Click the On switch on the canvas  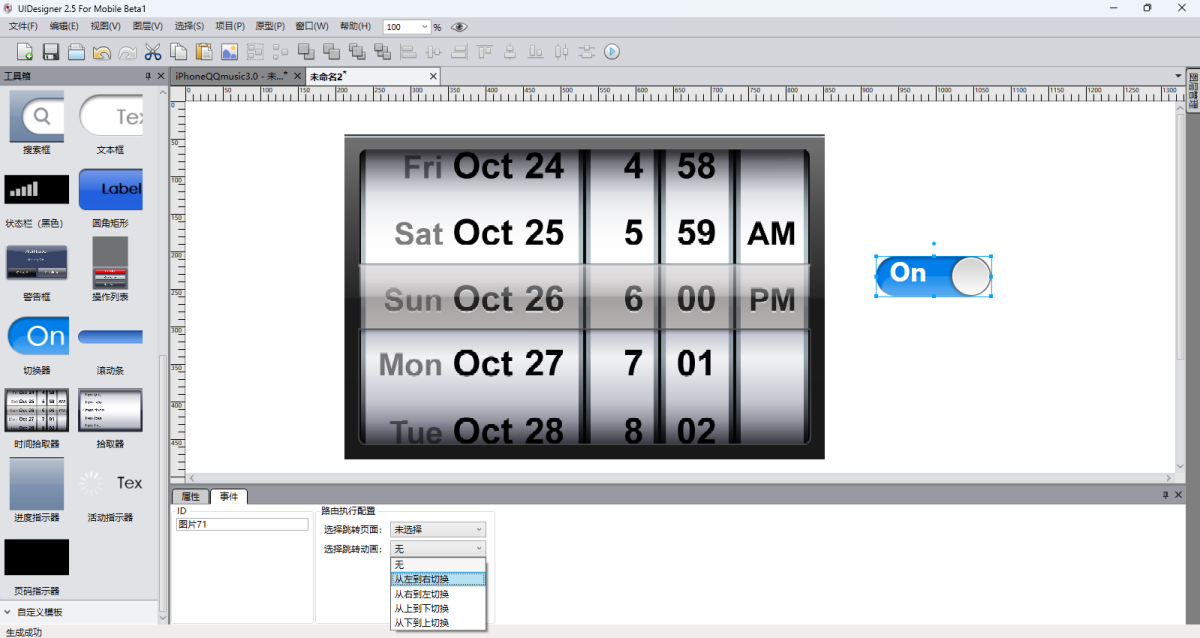pos(932,275)
